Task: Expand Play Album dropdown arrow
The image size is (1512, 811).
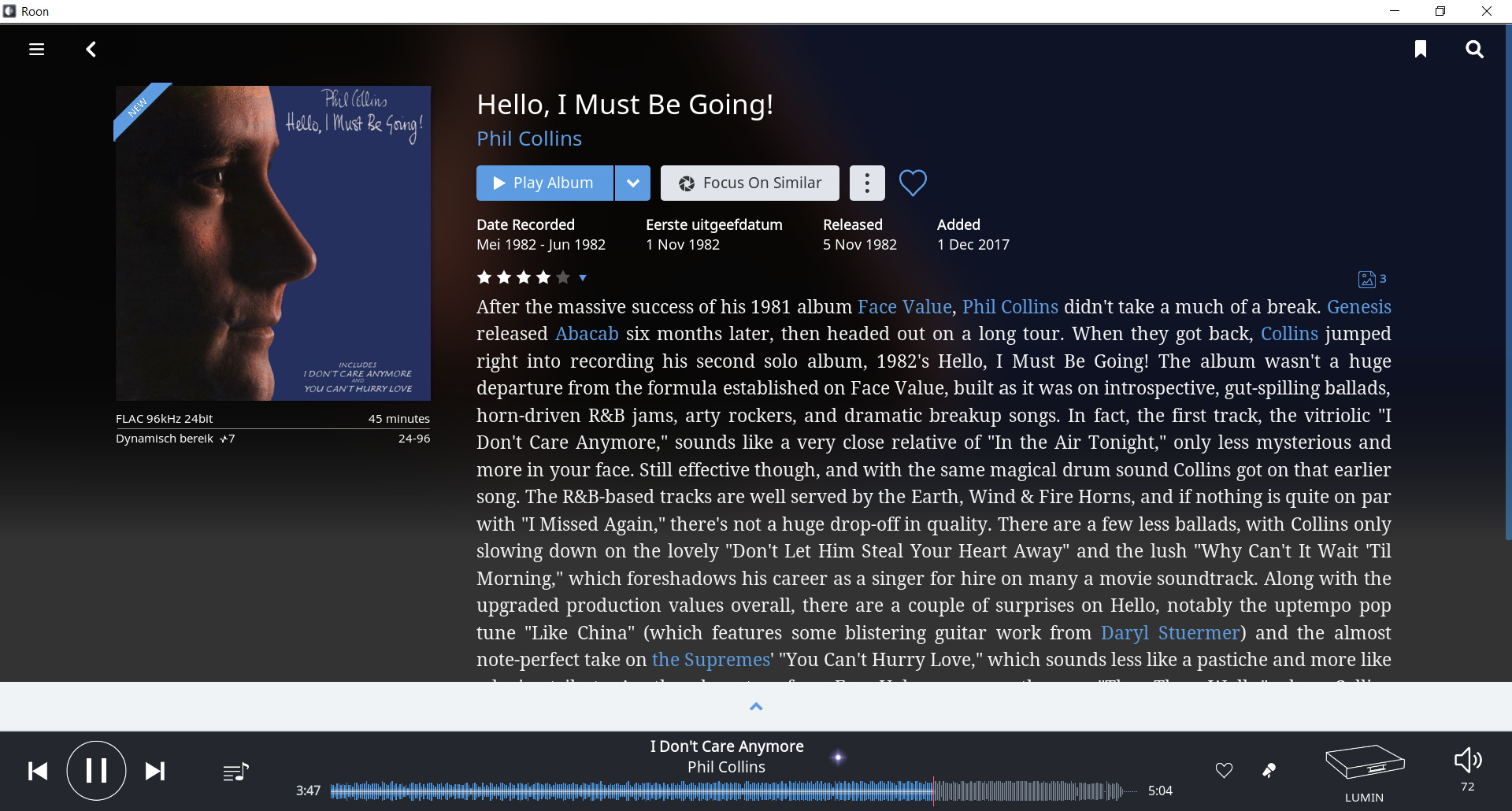Action: (x=632, y=183)
